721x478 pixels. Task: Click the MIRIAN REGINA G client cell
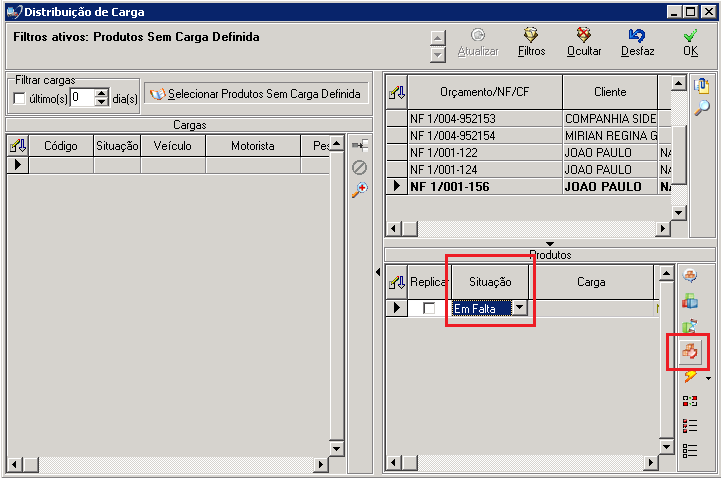[x=610, y=136]
